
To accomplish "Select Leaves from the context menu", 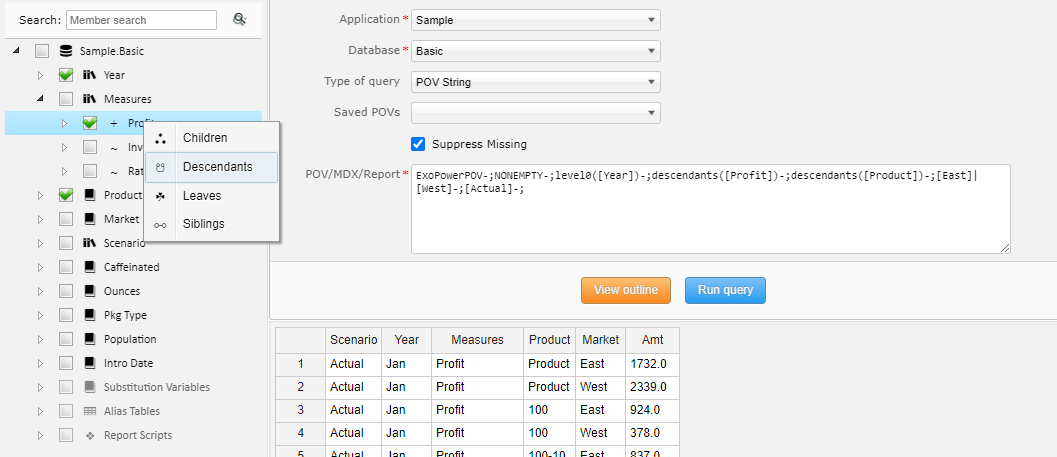I will [212, 196].
